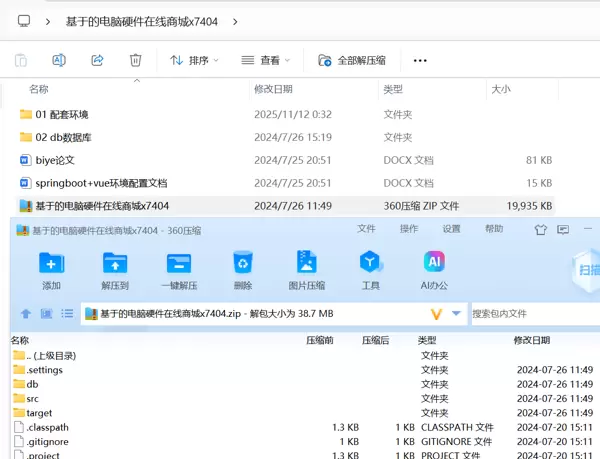Image resolution: width=600 pixels, height=459 pixels.
Task: Click the Explorer trash delete icon
Action: [x=136, y=60]
